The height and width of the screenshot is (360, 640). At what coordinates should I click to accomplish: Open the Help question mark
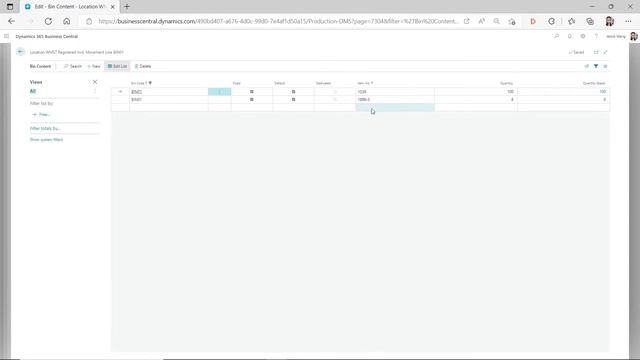click(596, 36)
